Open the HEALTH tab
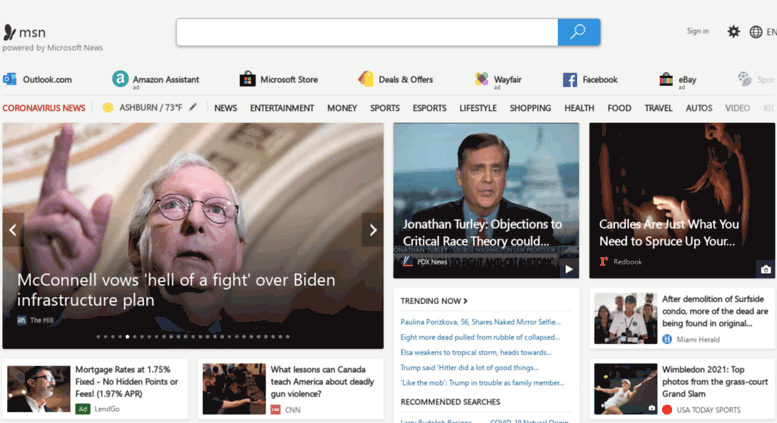Image resolution: width=777 pixels, height=423 pixels. (x=579, y=108)
